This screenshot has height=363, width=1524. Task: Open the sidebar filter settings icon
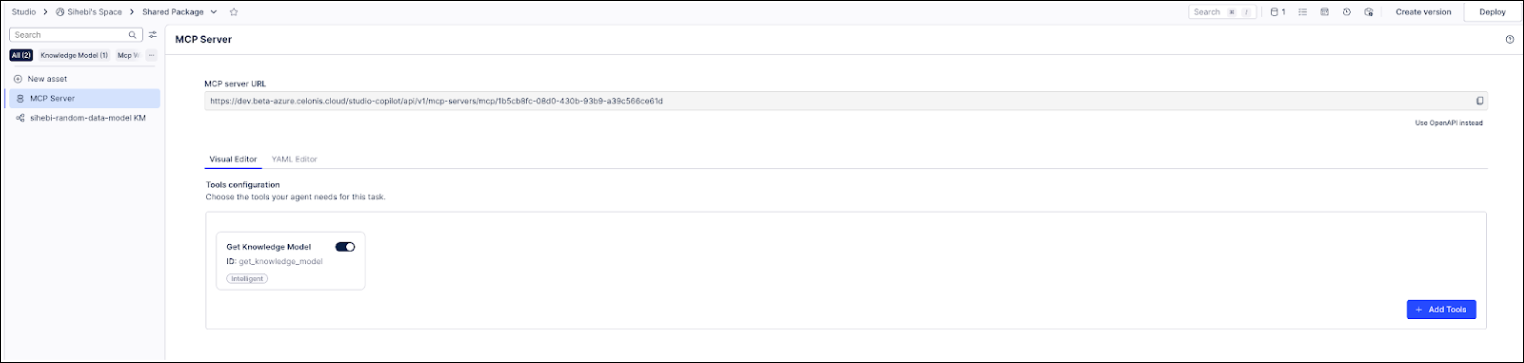pyautogui.click(x=153, y=35)
